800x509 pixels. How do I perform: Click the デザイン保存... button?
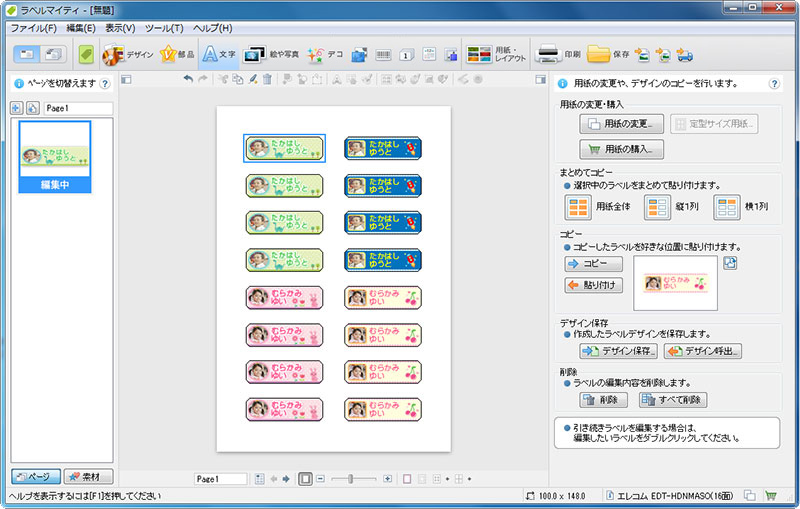[x=618, y=351]
